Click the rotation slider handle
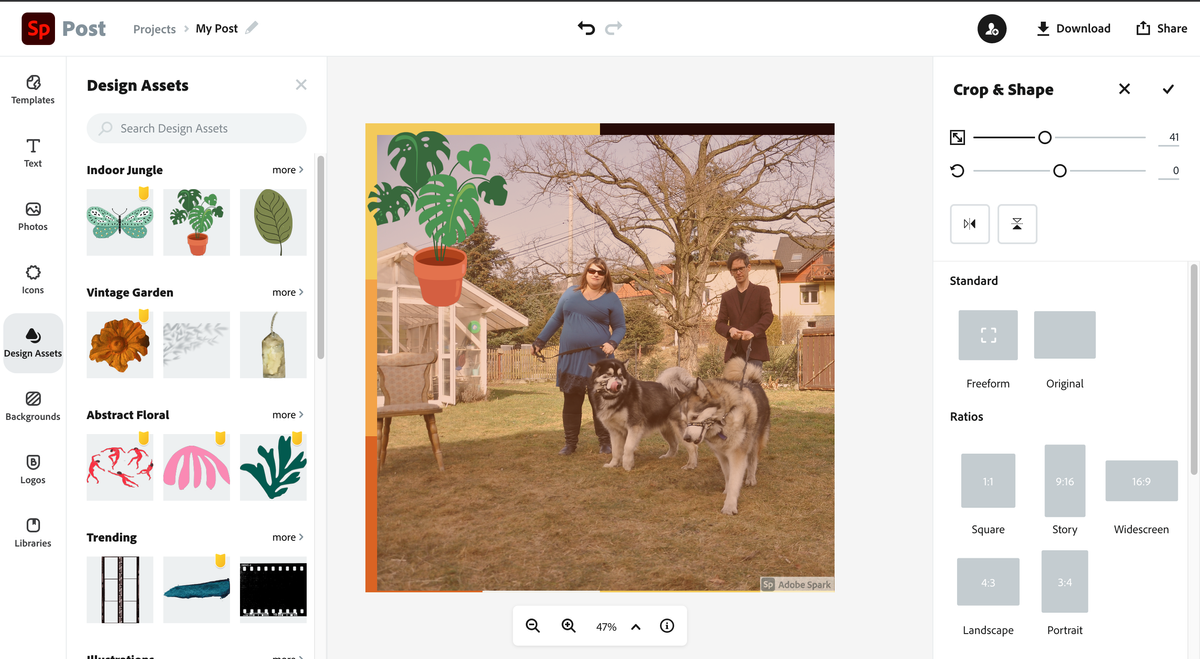This screenshot has width=1200, height=659. pyautogui.click(x=1059, y=171)
